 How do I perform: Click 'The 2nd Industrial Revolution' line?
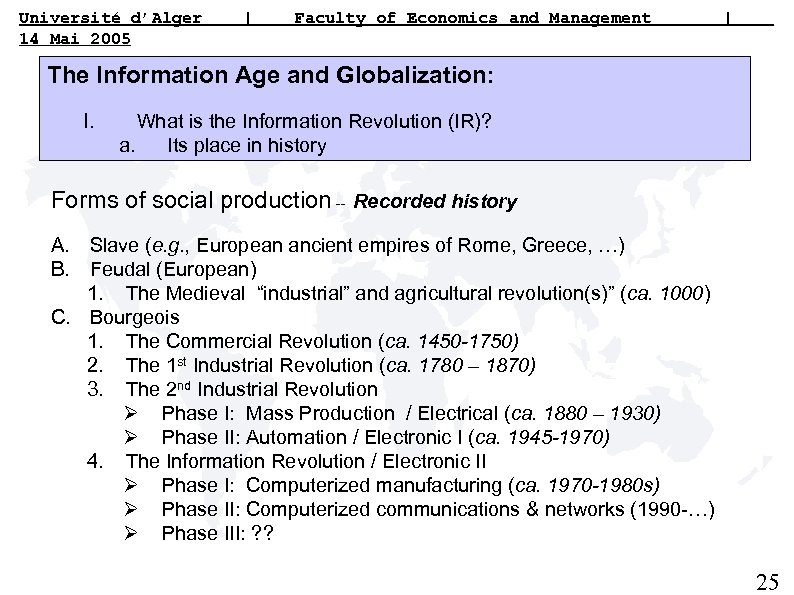tap(252, 389)
